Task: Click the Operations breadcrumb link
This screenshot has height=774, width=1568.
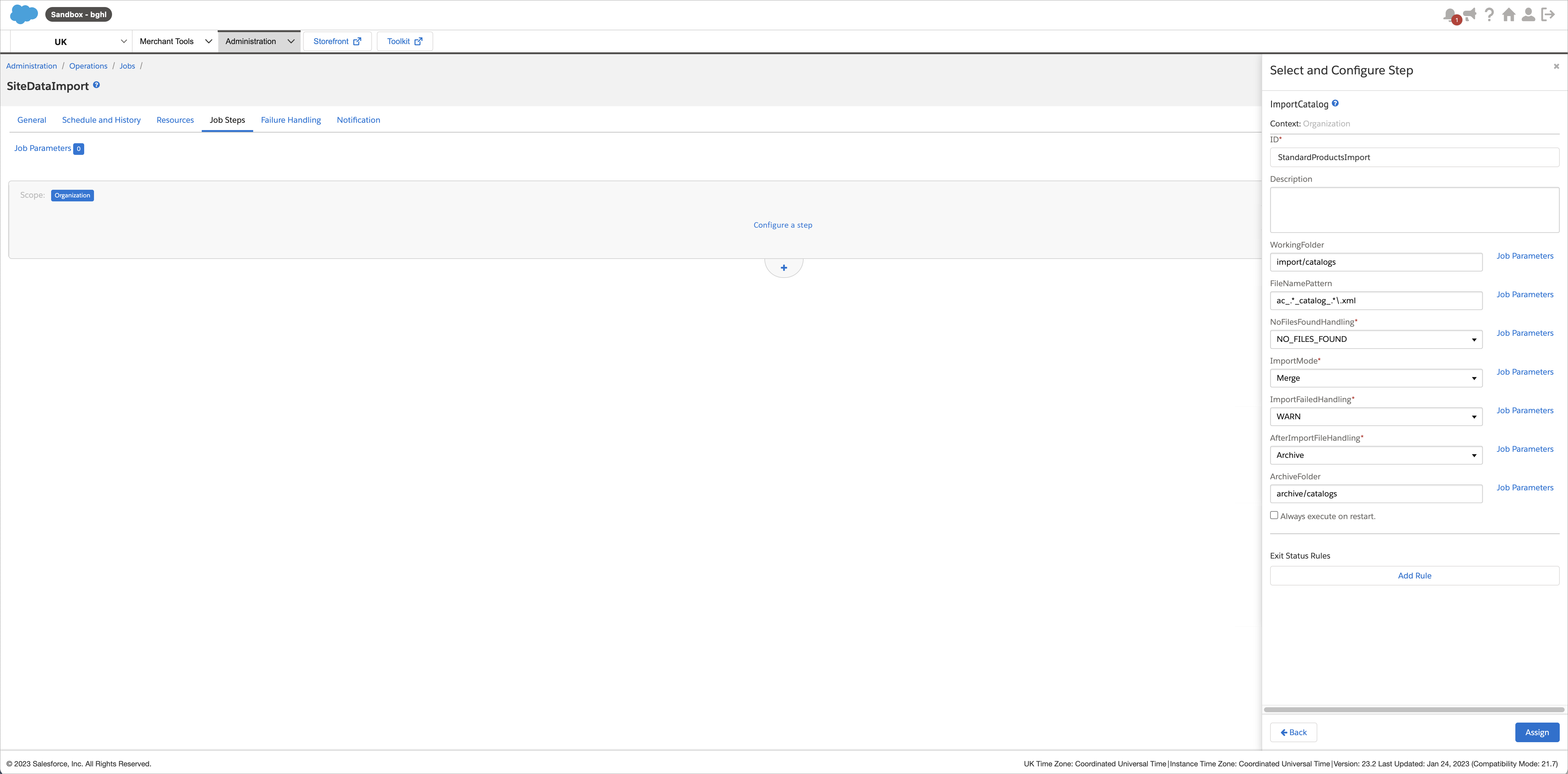Action: (88, 66)
